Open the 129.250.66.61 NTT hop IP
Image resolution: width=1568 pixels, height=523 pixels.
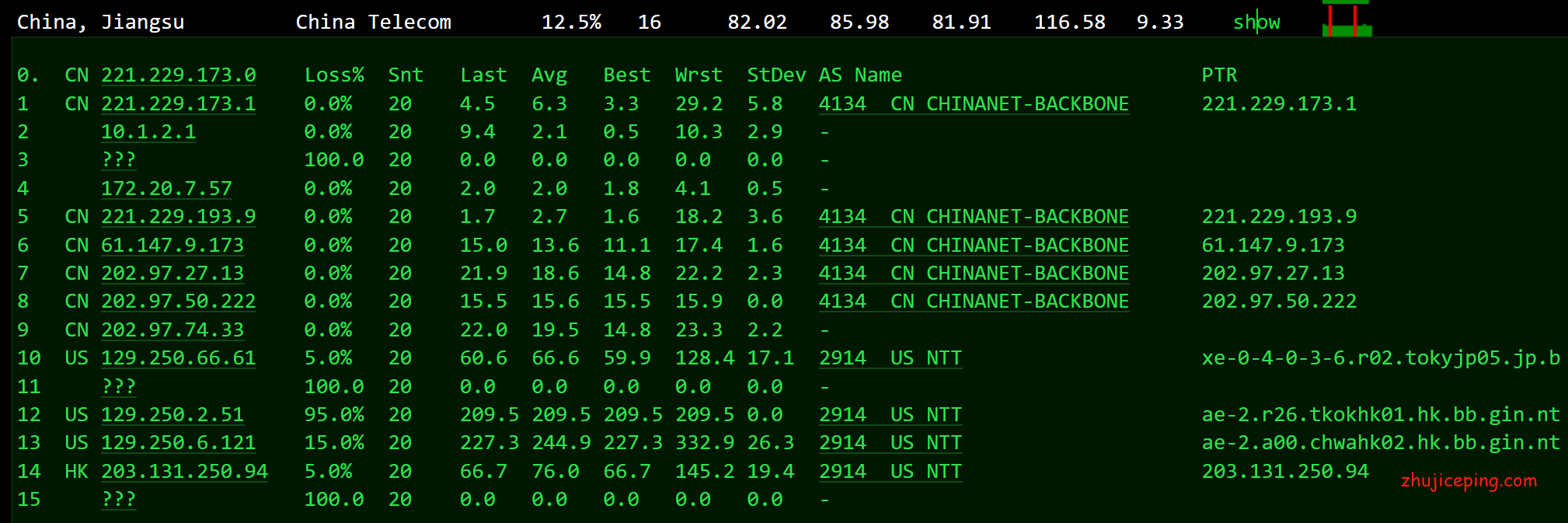(x=178, y=357)
